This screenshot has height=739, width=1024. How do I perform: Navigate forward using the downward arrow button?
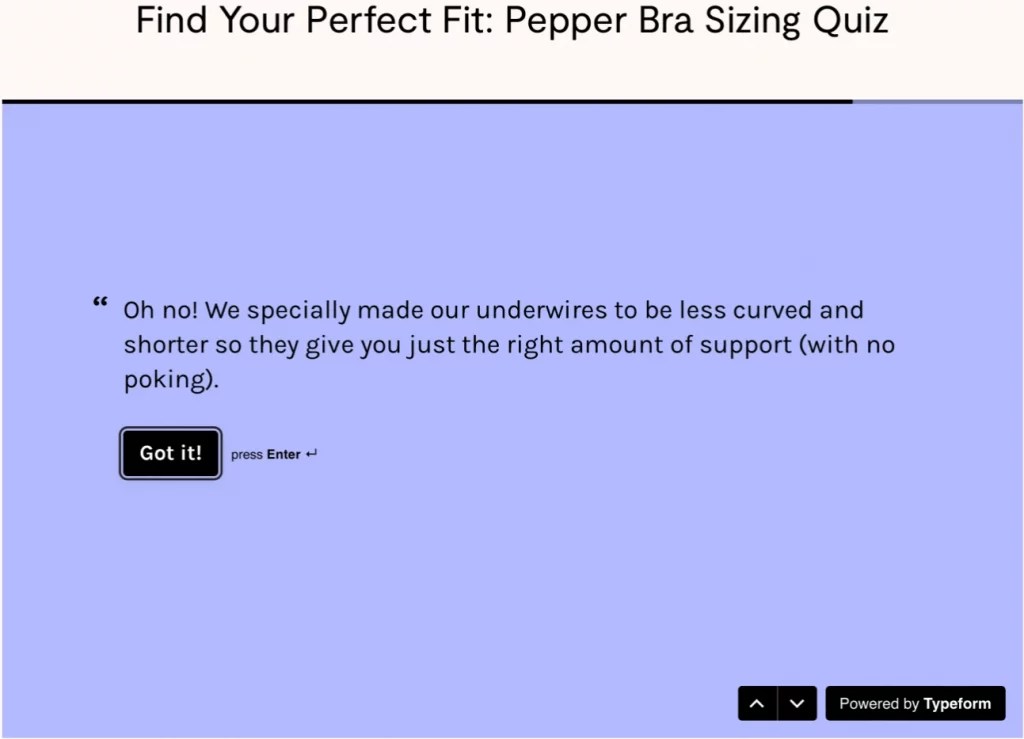point(797,703)
